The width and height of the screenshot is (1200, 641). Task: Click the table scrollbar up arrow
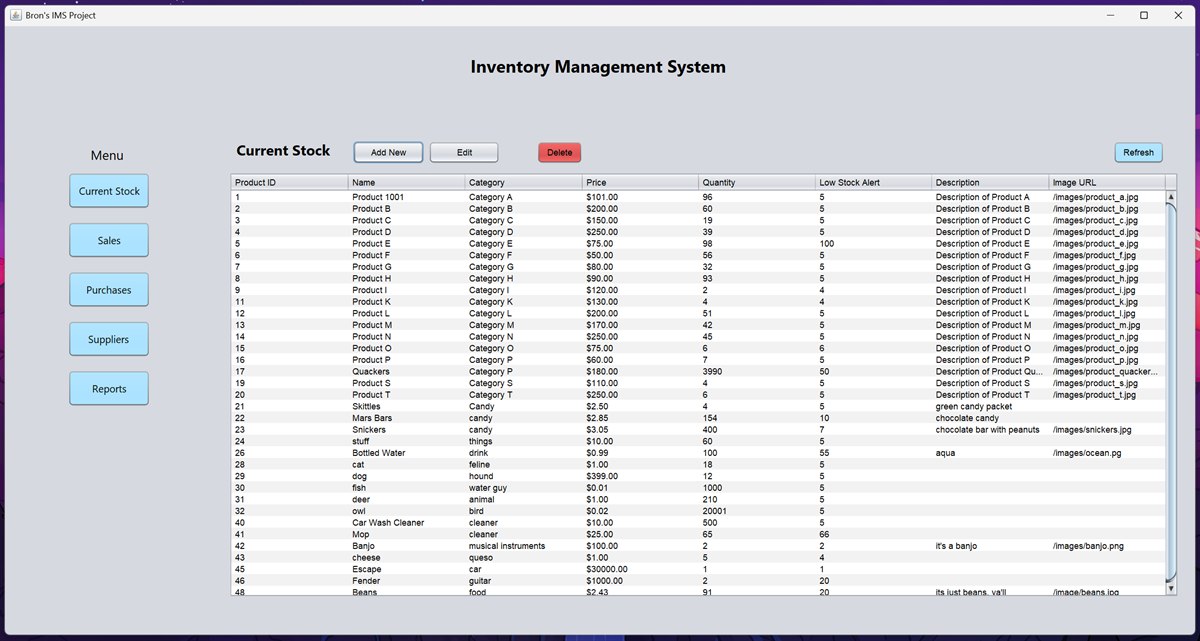click(1172, 197)
